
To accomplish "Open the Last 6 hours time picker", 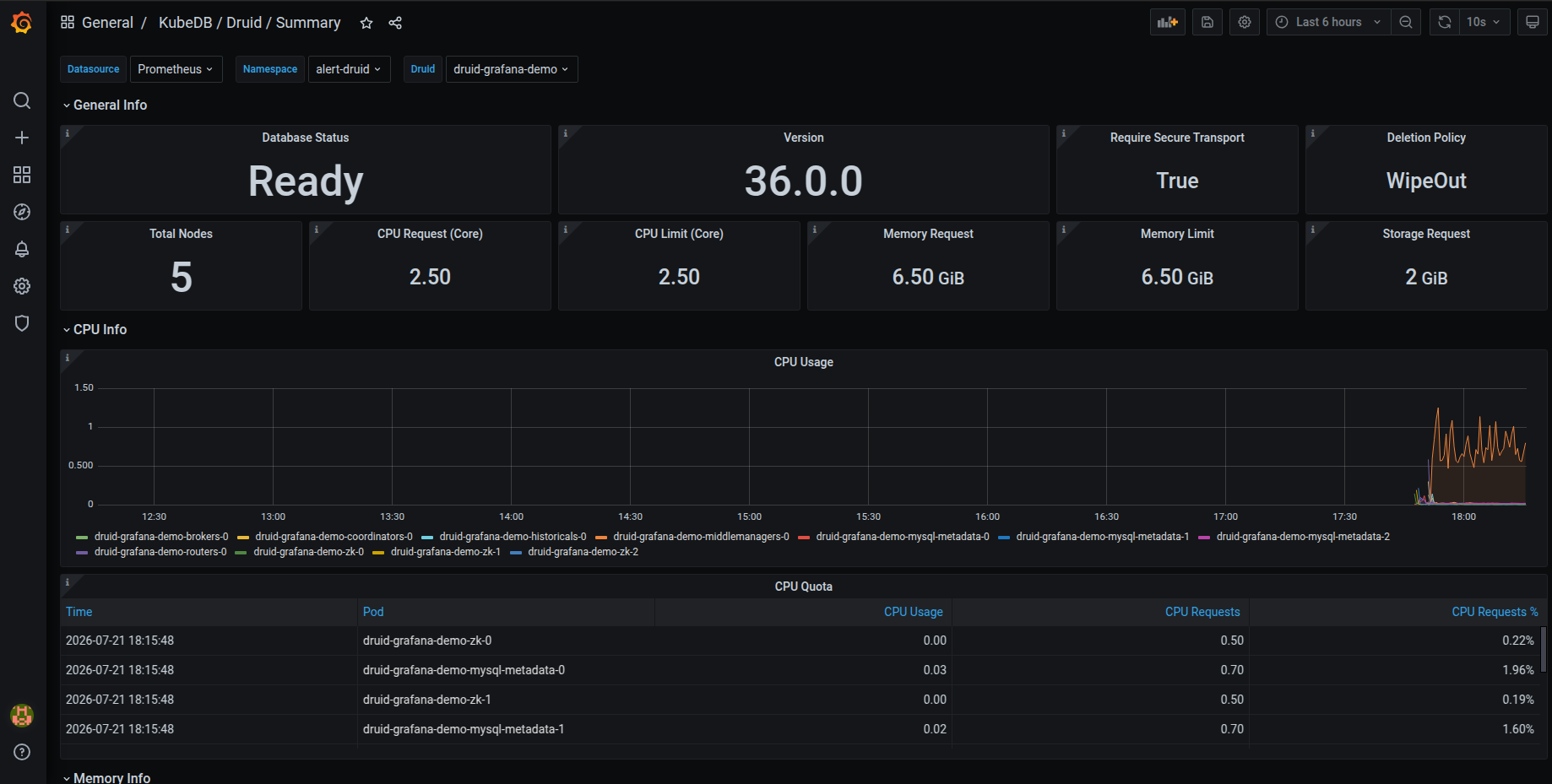I will tap(1328, 22).
